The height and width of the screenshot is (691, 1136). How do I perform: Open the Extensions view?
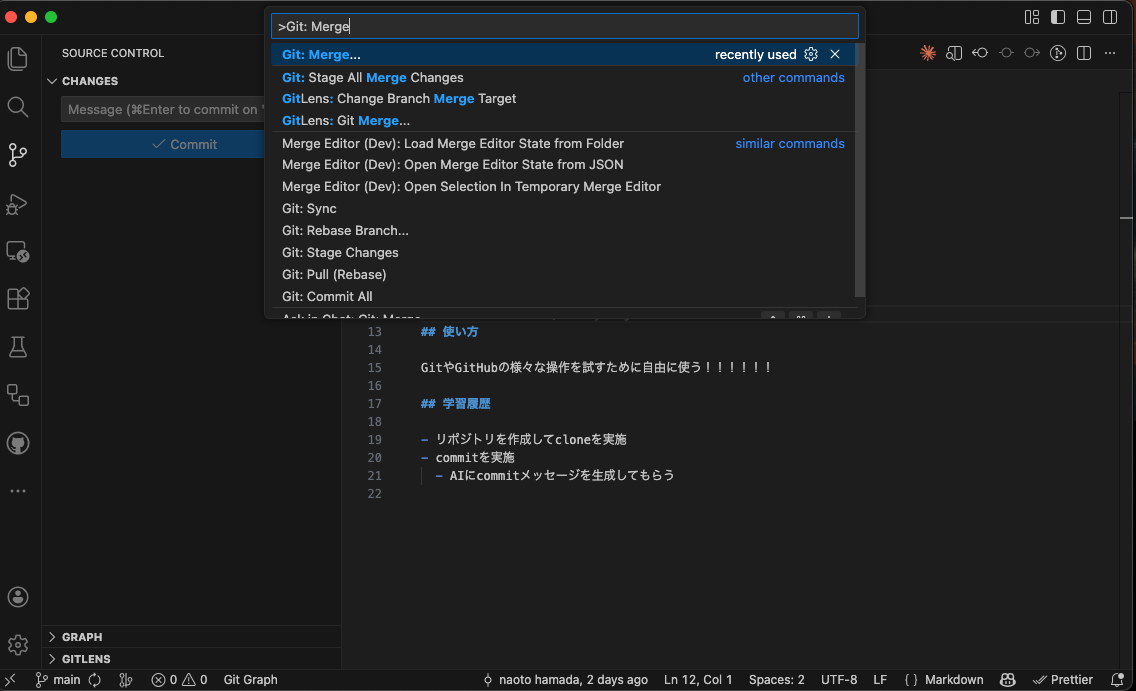pos(18,299)
